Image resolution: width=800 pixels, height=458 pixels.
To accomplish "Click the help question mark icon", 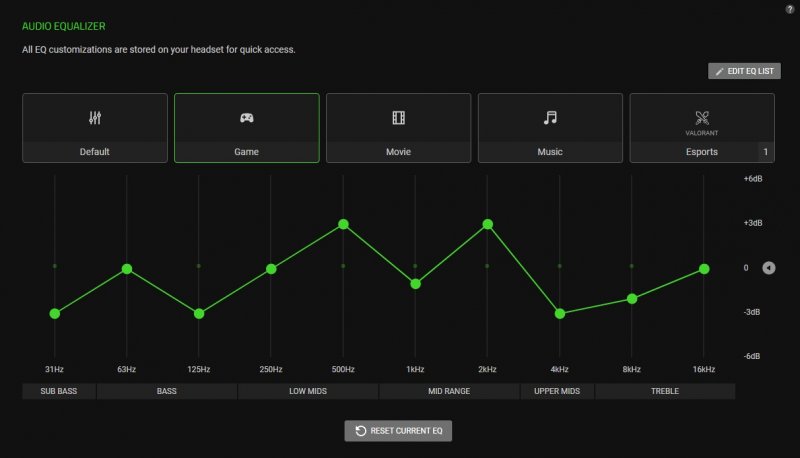I will (x=790, y=8).
